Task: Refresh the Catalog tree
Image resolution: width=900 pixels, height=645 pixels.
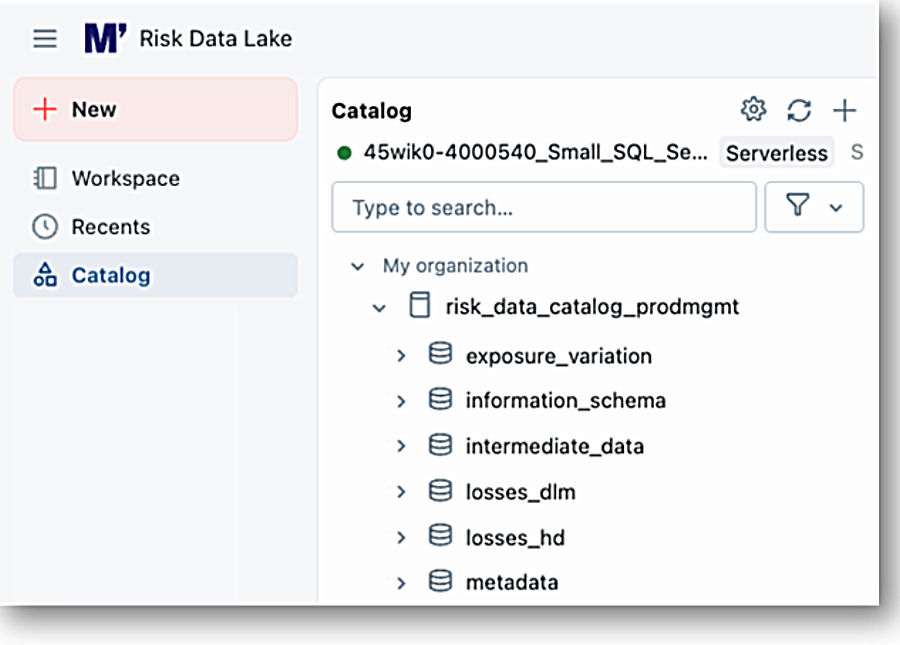Action: click(x=799, y=110)
